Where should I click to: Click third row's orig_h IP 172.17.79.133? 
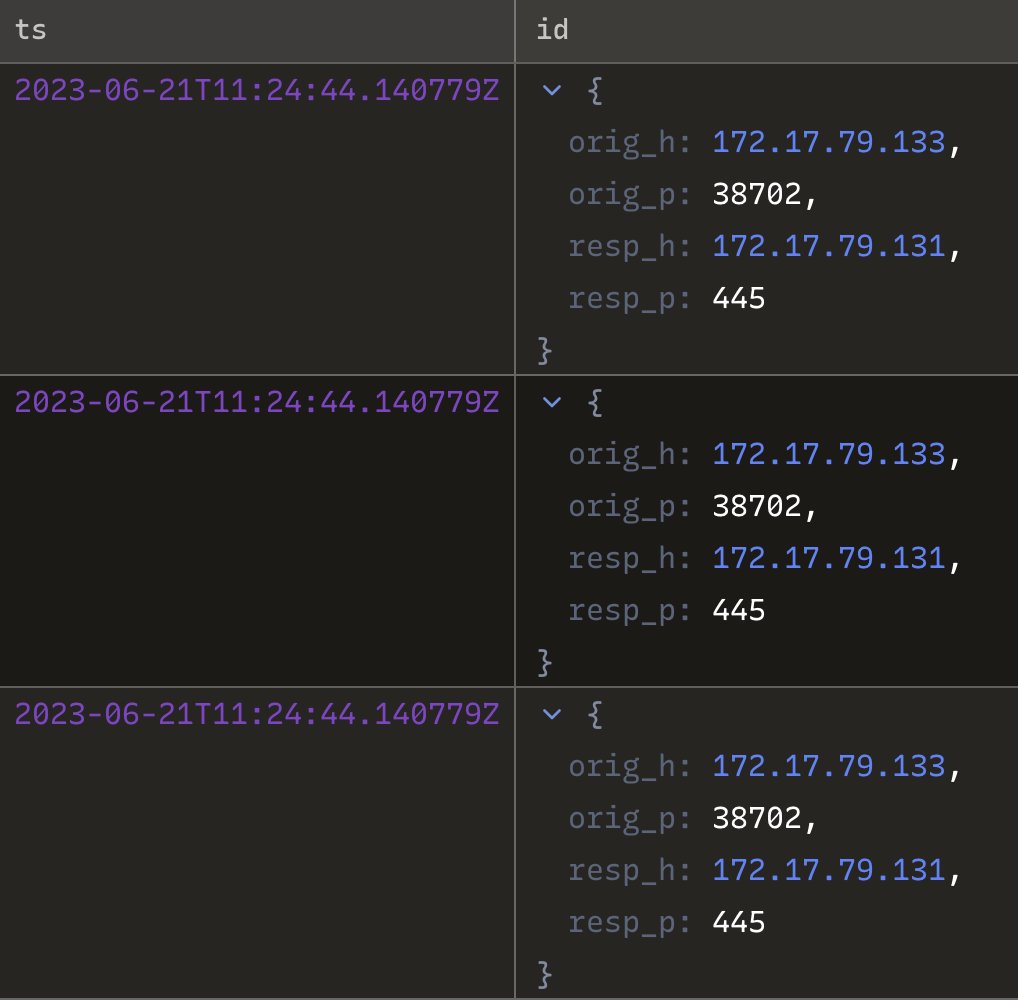(828, 766)
